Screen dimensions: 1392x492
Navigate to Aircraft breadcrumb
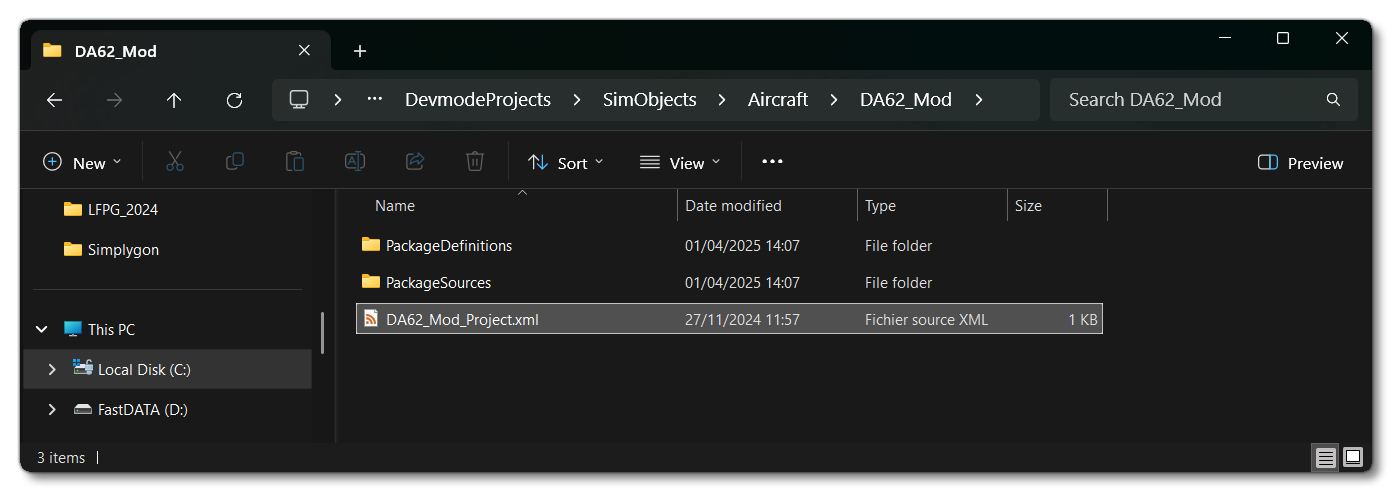click(x=778, y=100)
